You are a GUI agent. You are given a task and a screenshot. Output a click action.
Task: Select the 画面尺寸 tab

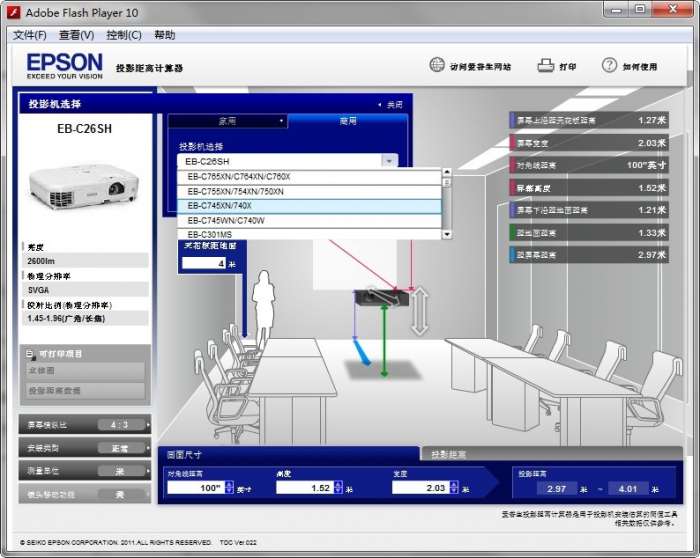pos(288,454)
